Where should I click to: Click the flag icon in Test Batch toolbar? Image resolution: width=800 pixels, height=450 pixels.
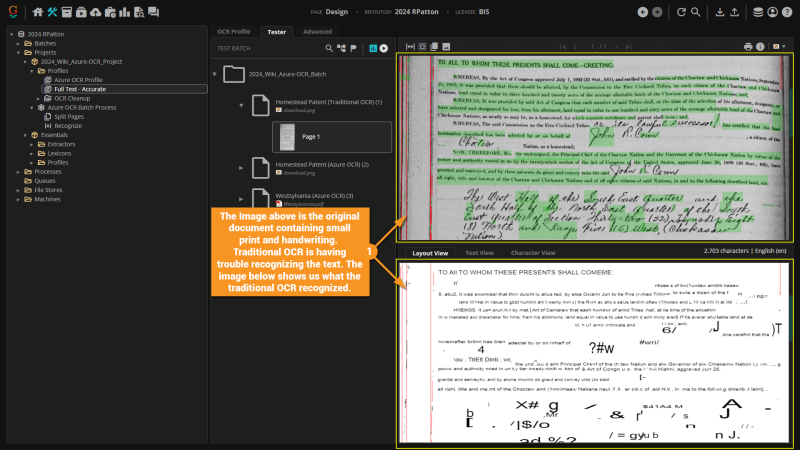click(x=354, y=48)
